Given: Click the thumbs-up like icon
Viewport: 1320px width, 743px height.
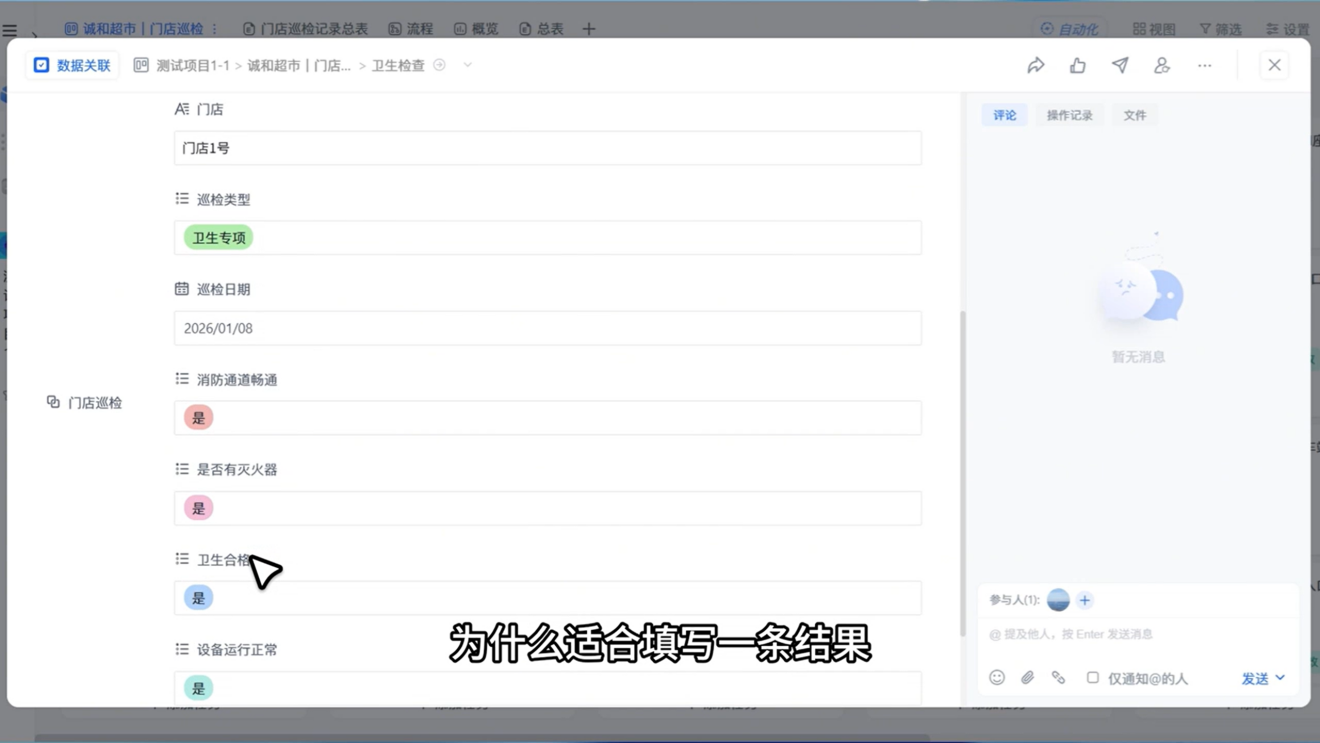Looking at the screenshot, I should pyautogui.click(x=1078, y=65).
